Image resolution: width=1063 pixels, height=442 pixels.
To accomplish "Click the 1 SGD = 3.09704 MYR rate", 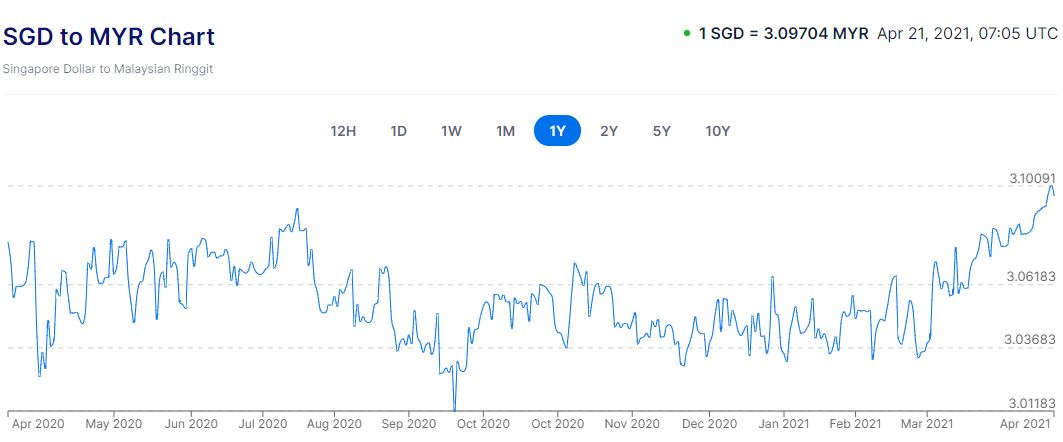I will 783,33.
